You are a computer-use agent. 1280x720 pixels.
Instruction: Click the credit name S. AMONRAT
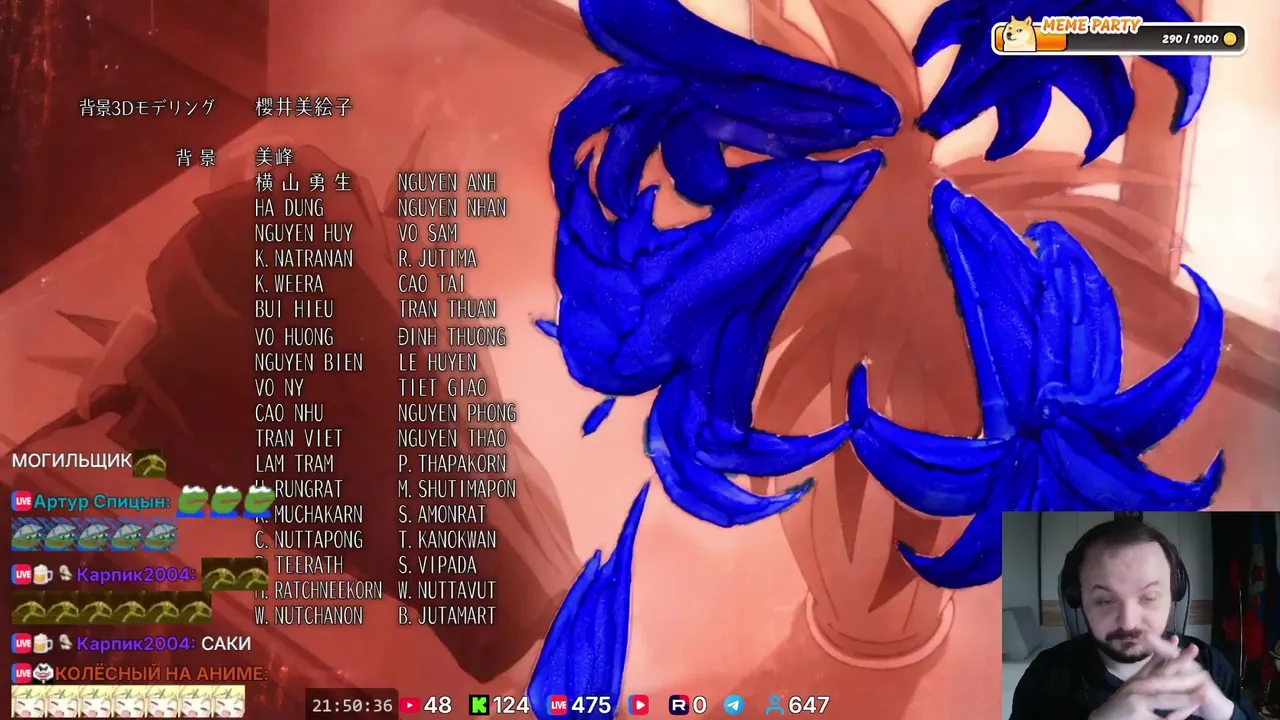pos(442,515)
